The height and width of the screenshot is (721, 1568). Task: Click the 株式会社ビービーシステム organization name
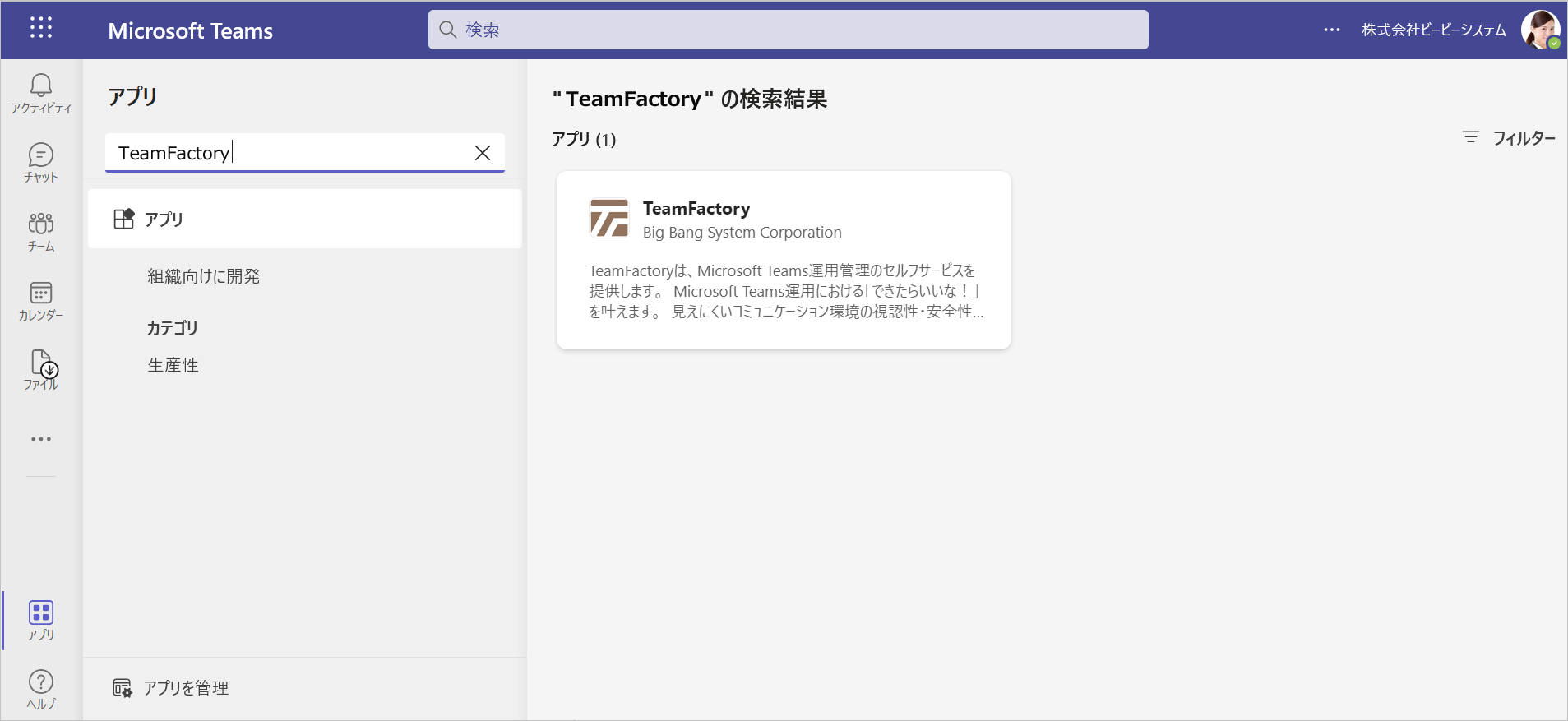coord(1434,30)
